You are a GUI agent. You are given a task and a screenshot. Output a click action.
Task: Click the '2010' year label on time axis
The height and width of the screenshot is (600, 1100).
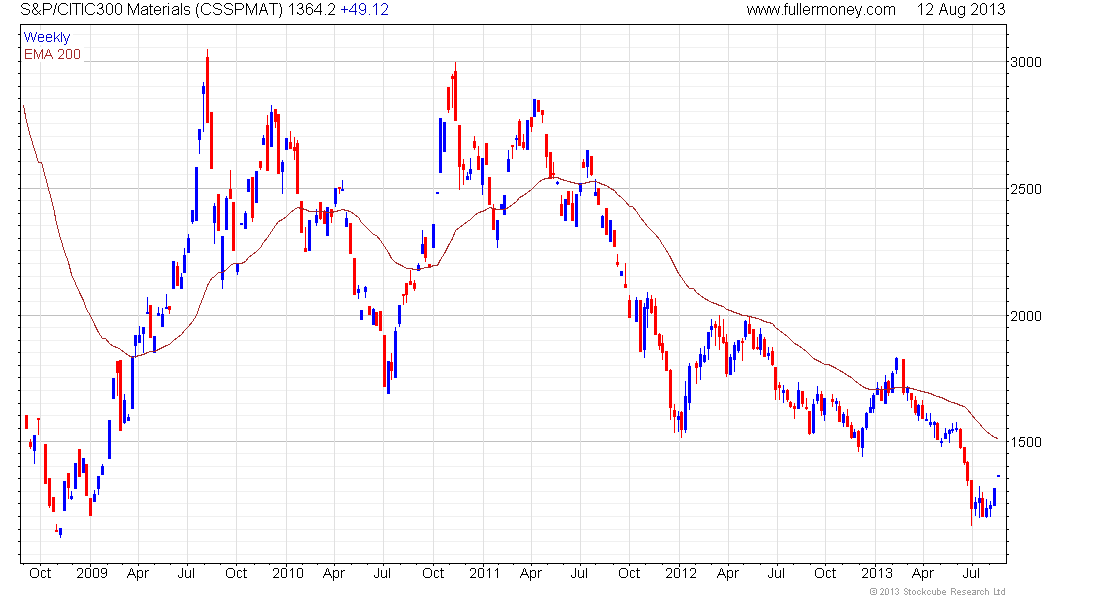pos(288,573)
